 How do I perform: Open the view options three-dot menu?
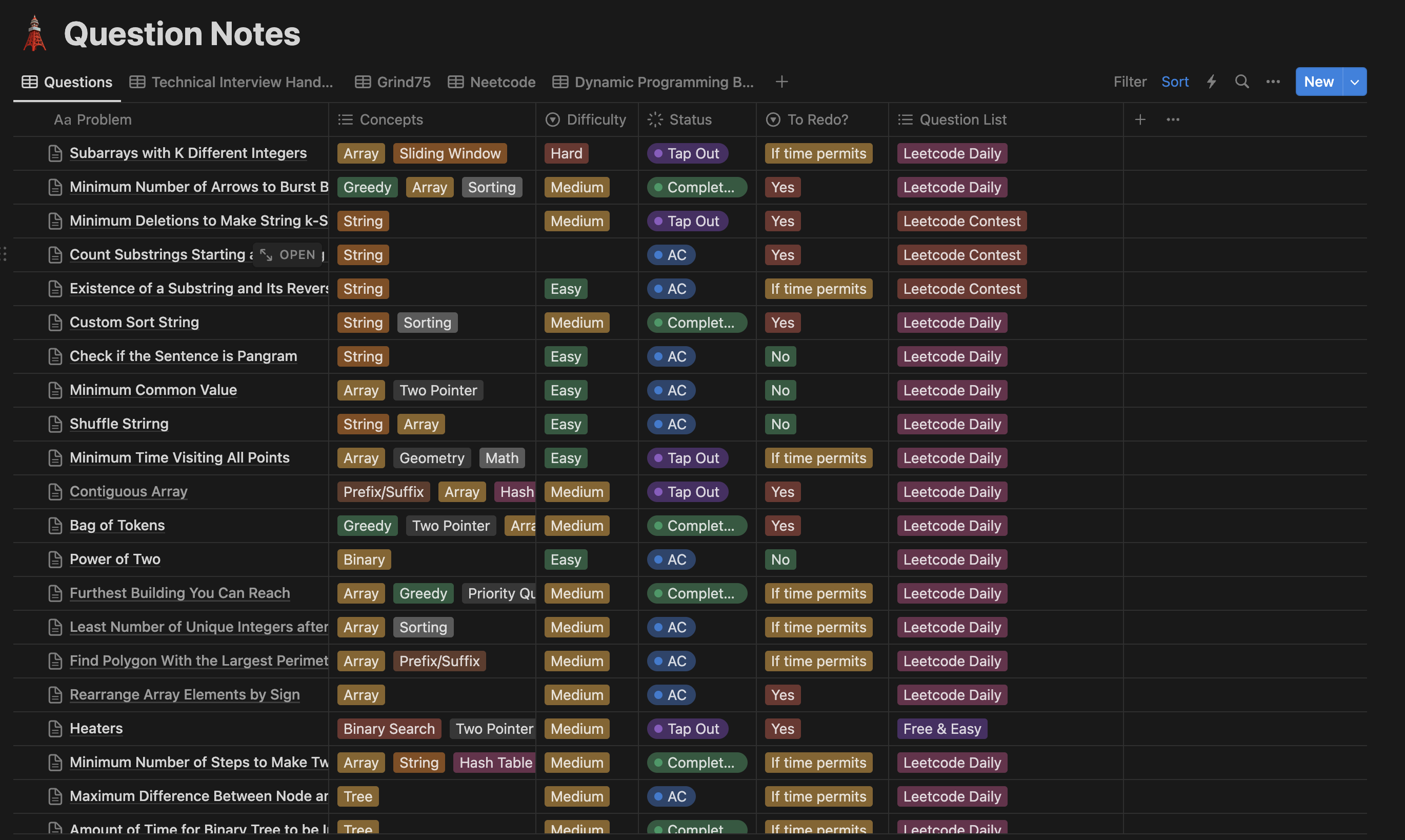[x=1273, y=82]
